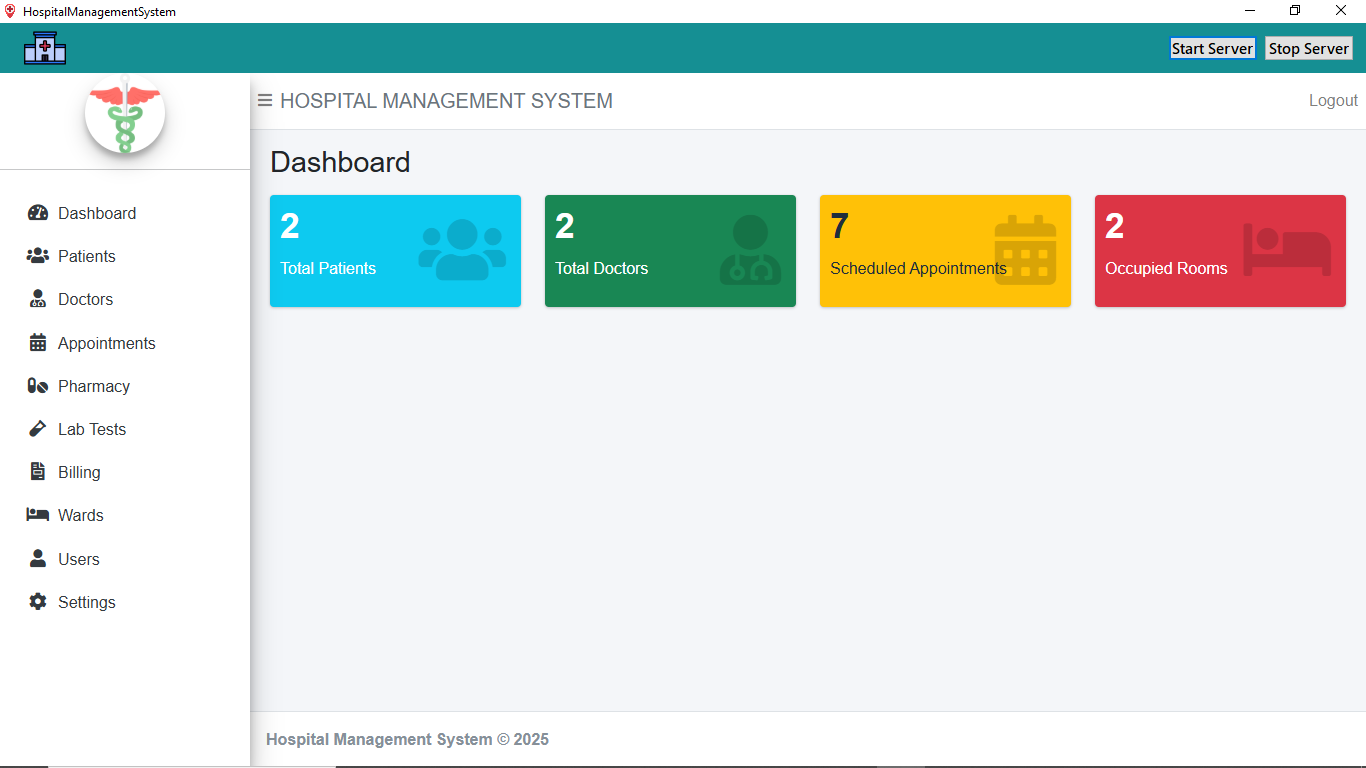Click the calendar icon on Scheduled Appointments card
Screen dimensions: 1366x768
[x=1025, y=250]
